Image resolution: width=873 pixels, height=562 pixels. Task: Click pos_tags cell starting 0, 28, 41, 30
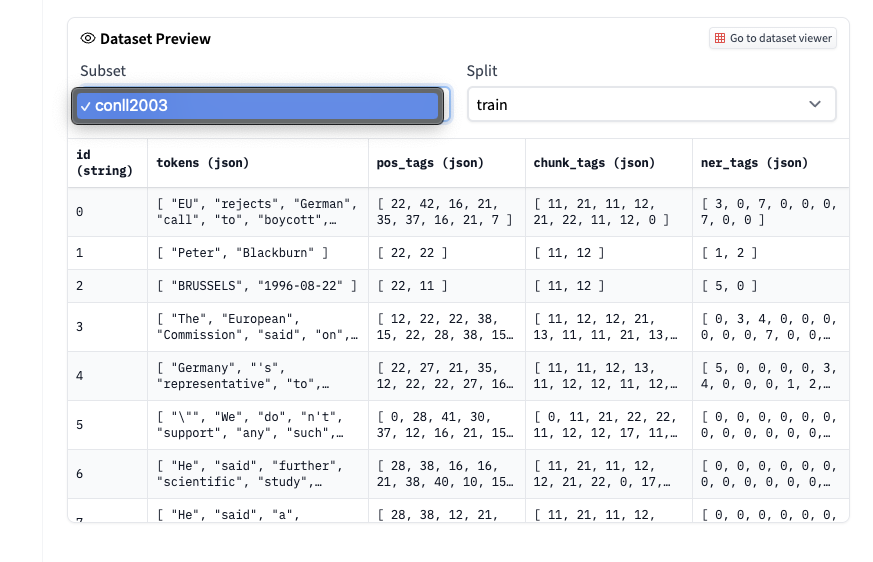pyautogui.click(x=447, y=425)
